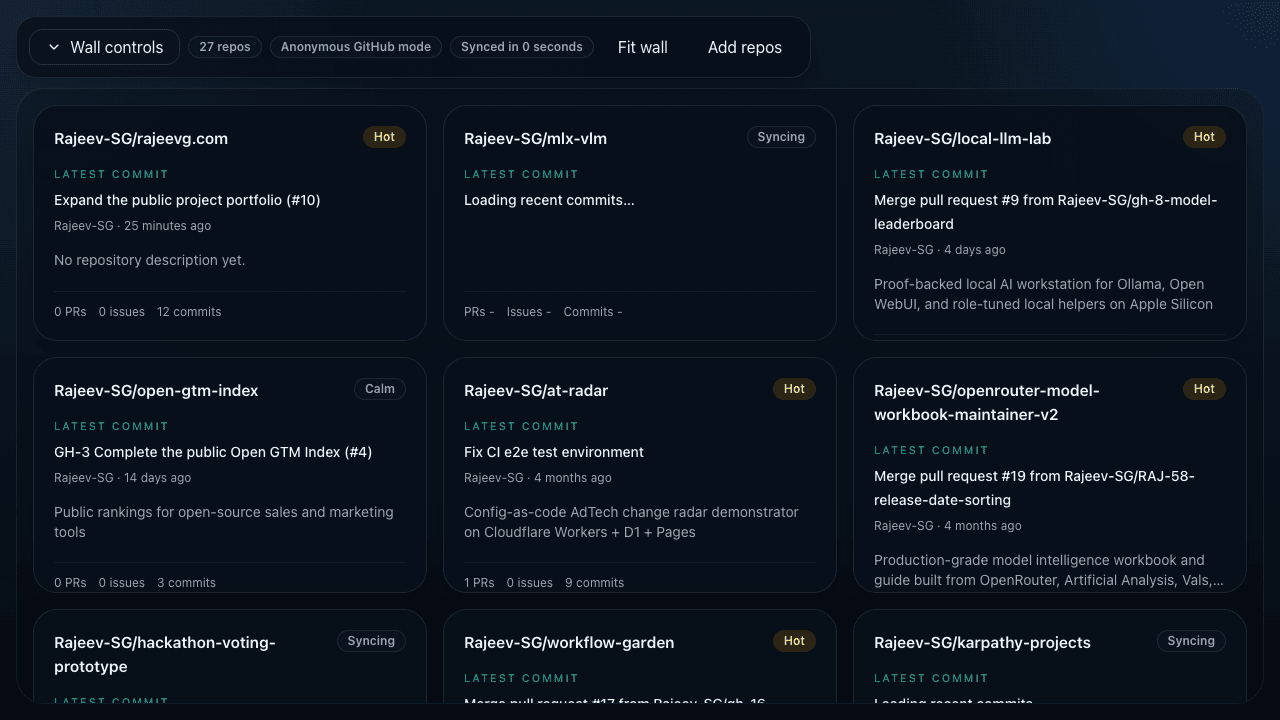Click Production-grade model intelligence workbook description

(1048, 570)
